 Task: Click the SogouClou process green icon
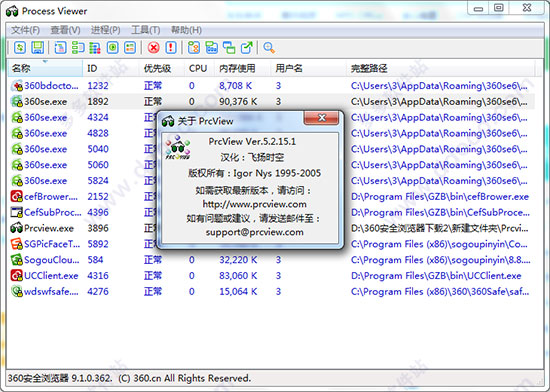point(17,260)
